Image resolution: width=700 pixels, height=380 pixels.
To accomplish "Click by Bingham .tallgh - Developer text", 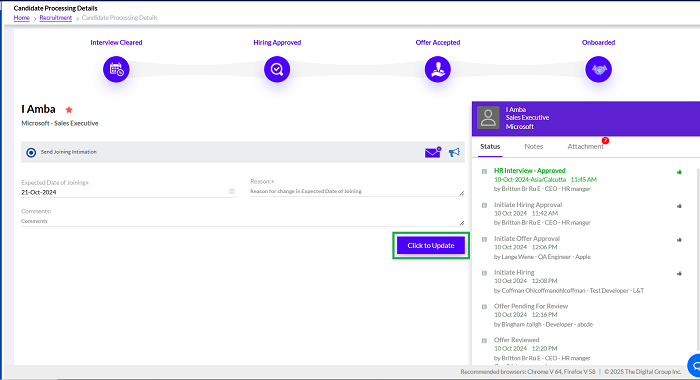I will point(543,324).
